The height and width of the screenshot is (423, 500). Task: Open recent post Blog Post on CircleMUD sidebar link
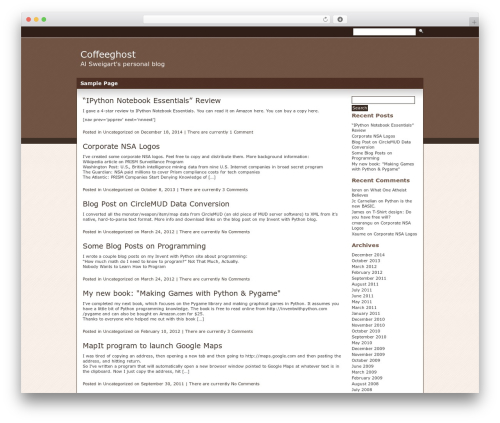pyautogui.click(x=381, y=144)
